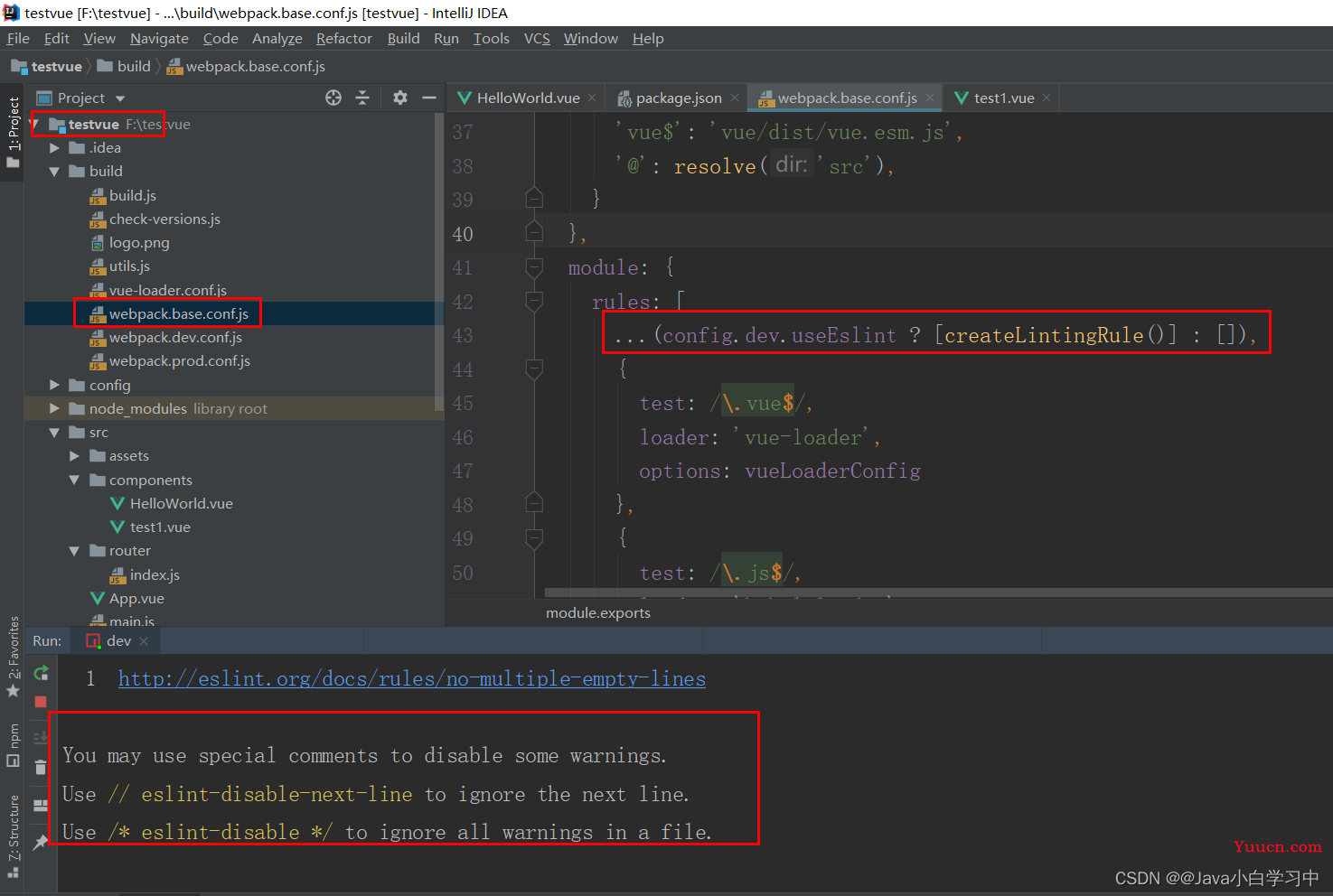Click the fold marker at line 44
The image size is (1333, 896).
pos(534,369)
